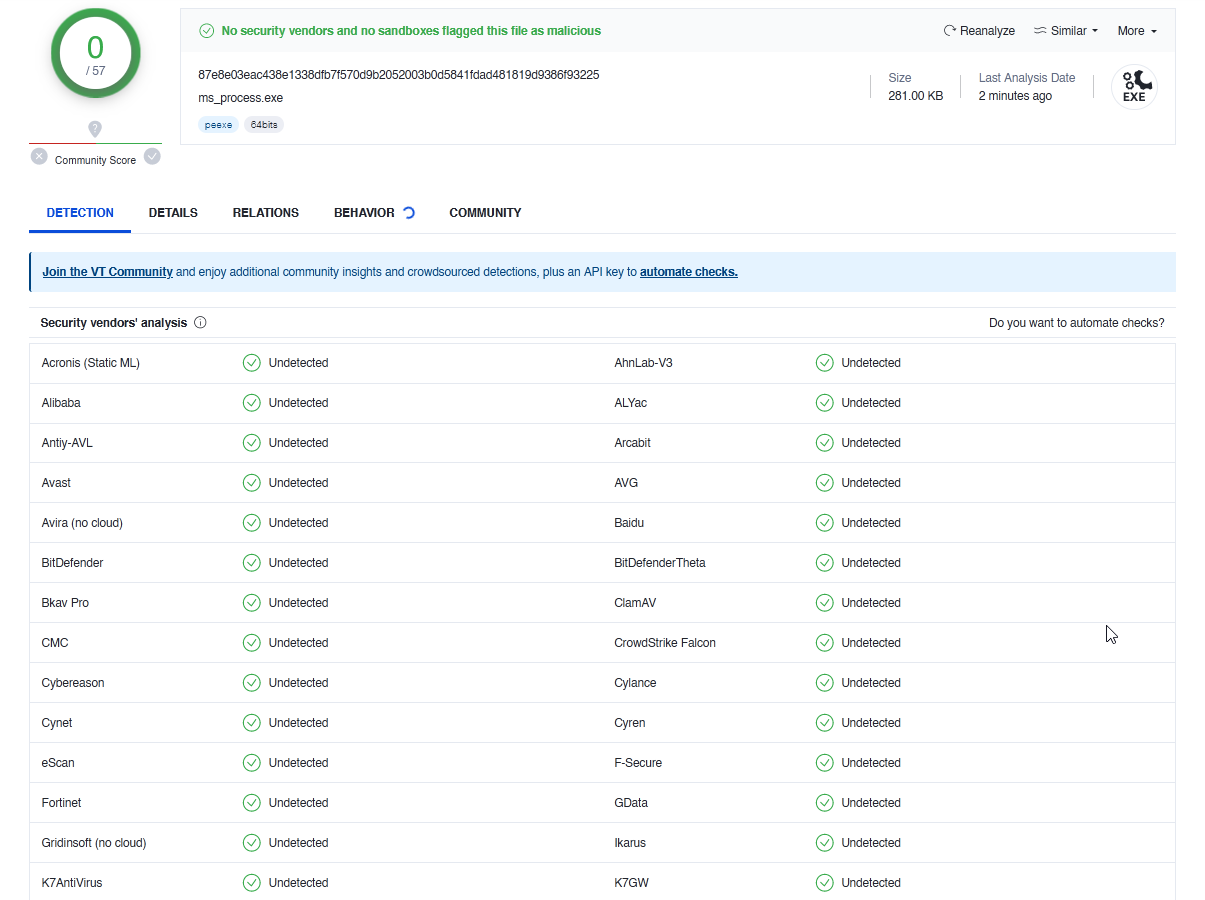Screen dimensions: 1205x900
Task: Click the GData vendor name
Action: tap(631, 803)
